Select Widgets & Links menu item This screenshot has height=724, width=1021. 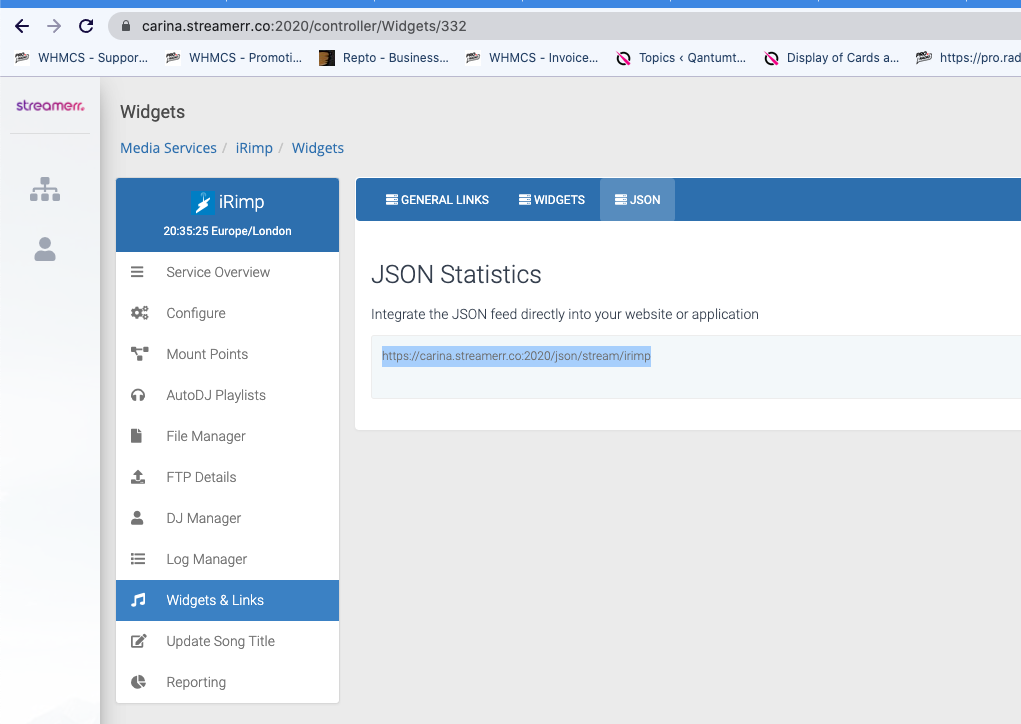pos(227,600)
